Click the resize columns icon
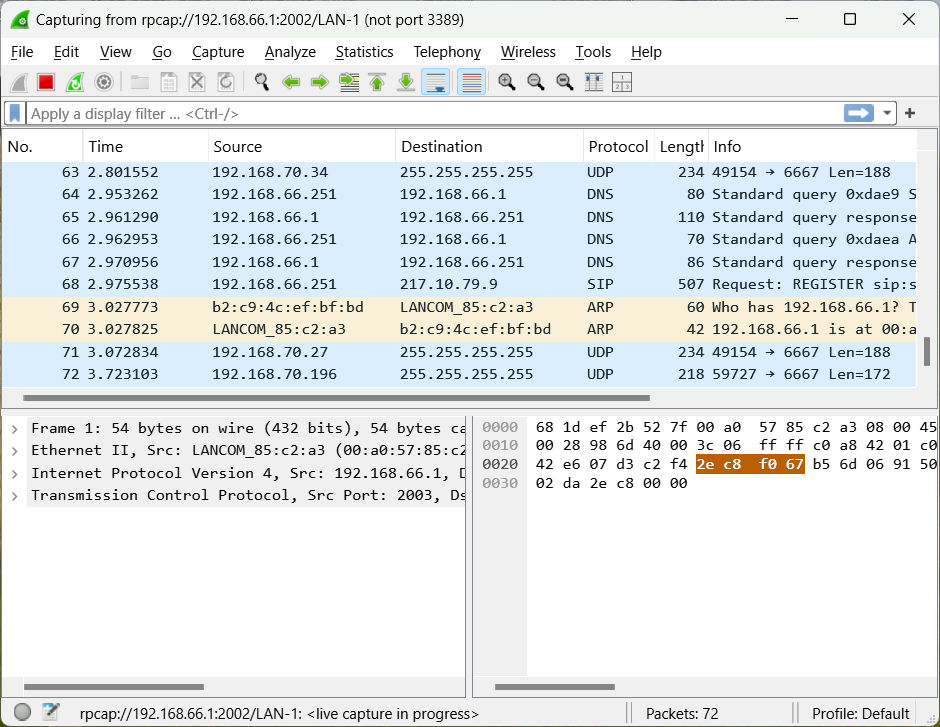The width and height of the screenshot is (940, 727). point(593,82)
